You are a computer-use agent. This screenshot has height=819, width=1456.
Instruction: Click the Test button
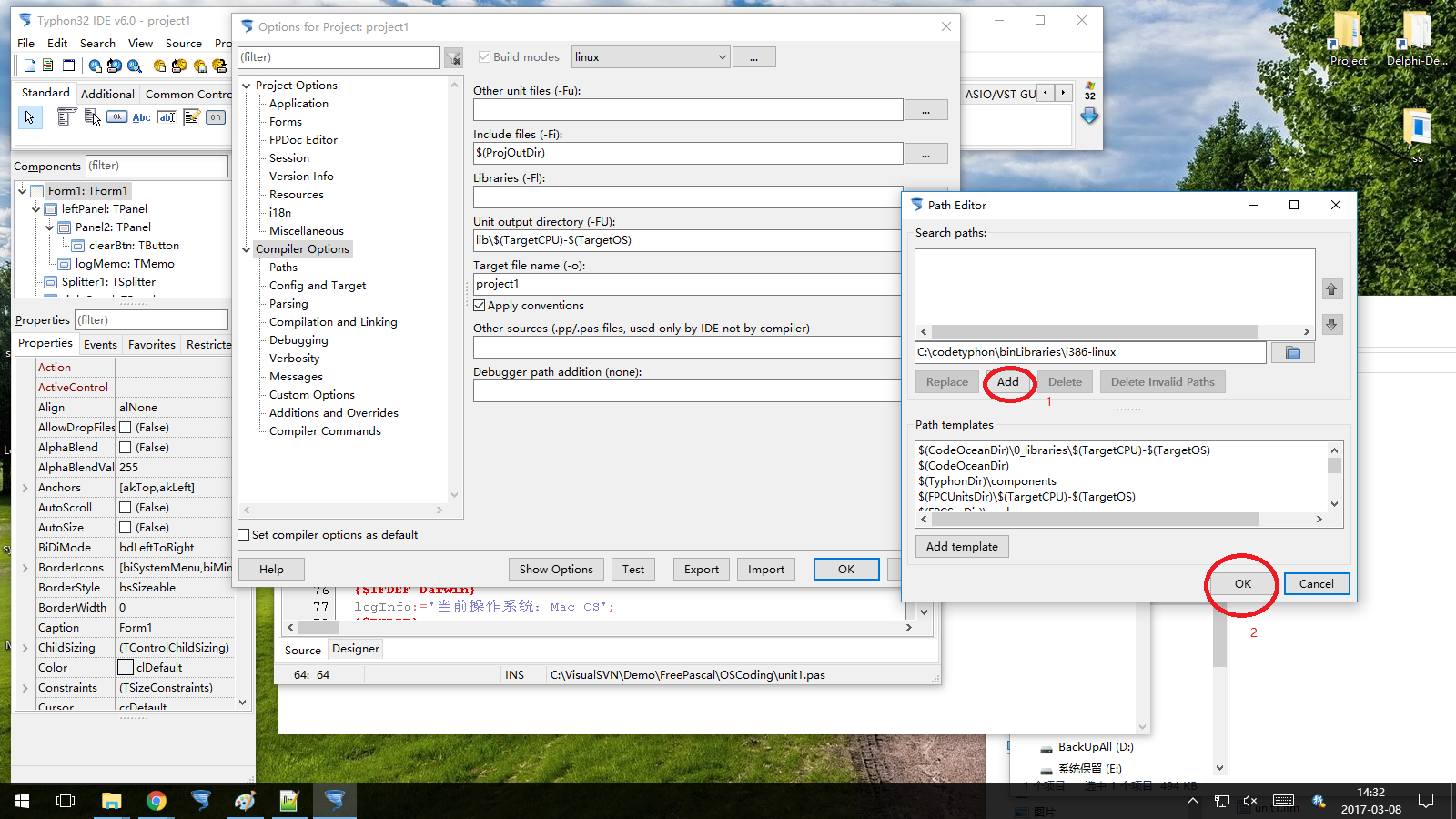point(633,570)
